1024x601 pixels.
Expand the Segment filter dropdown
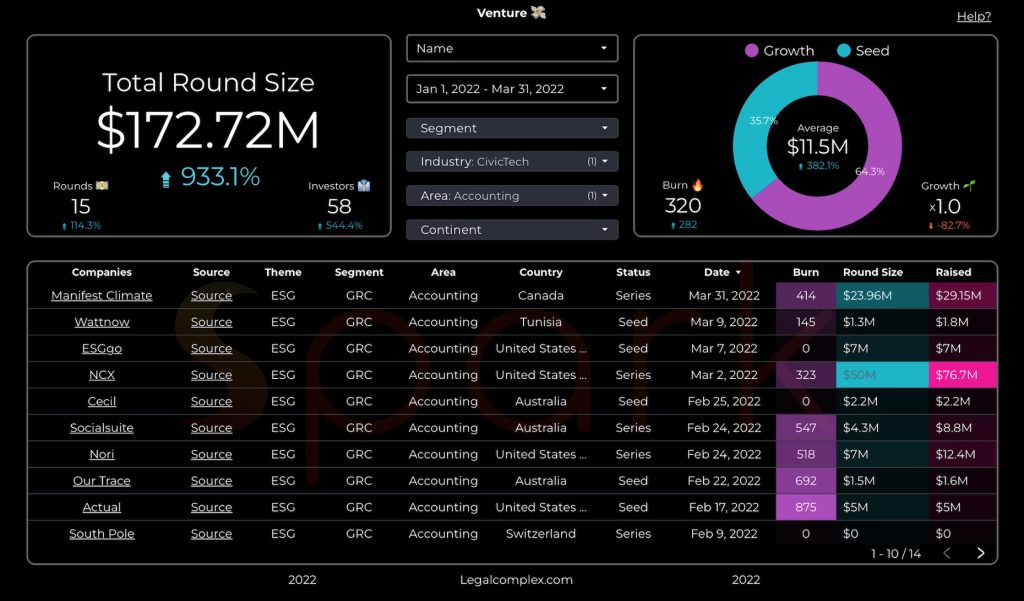(x=512, y=128)
